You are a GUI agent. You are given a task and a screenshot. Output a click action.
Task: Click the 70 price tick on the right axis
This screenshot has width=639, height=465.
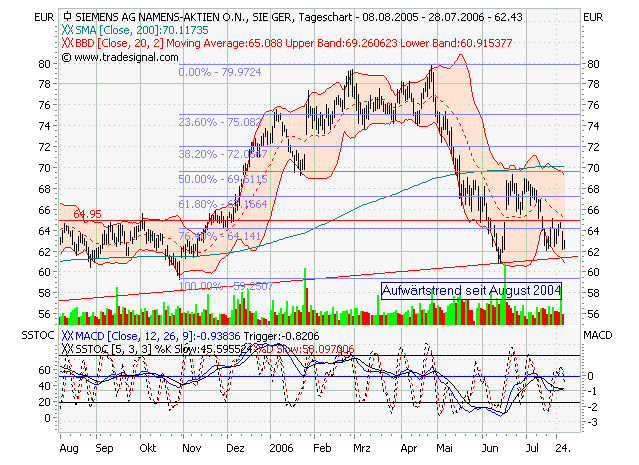coord(593,168)
